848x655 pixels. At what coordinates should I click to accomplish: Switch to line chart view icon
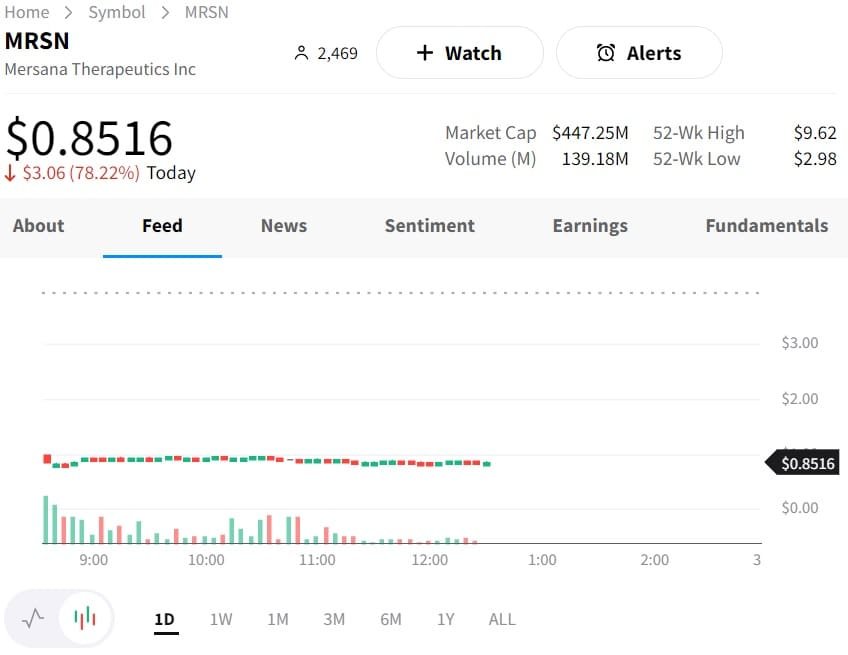(x=33, y=618)
